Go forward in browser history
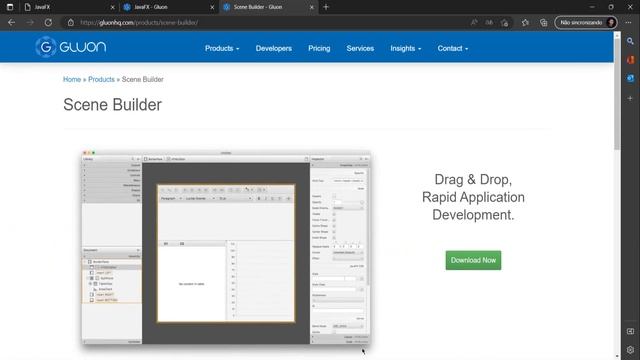 (x=30, y=22)
